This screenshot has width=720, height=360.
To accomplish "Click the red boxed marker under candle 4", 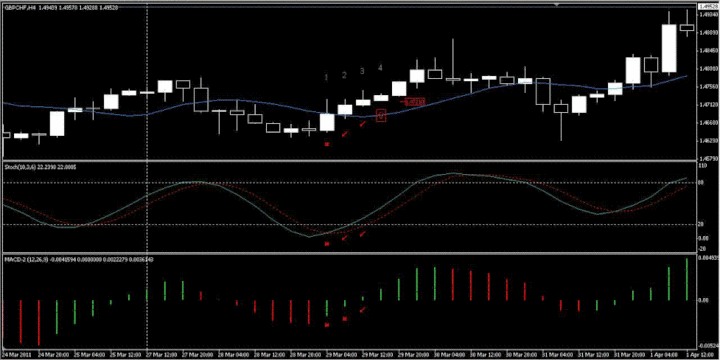I will point(381,116).
